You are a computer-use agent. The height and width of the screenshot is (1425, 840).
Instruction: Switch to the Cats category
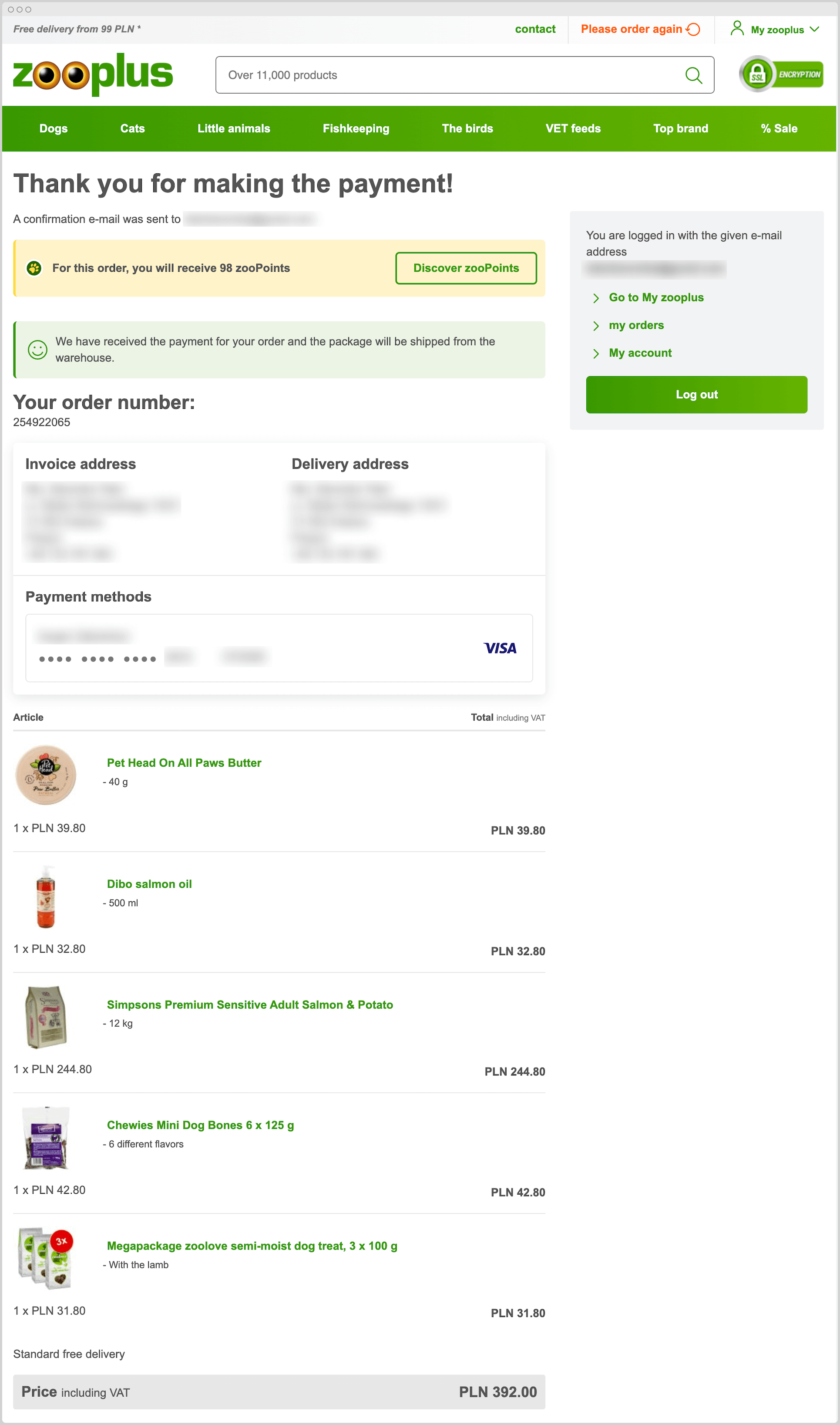132,128
